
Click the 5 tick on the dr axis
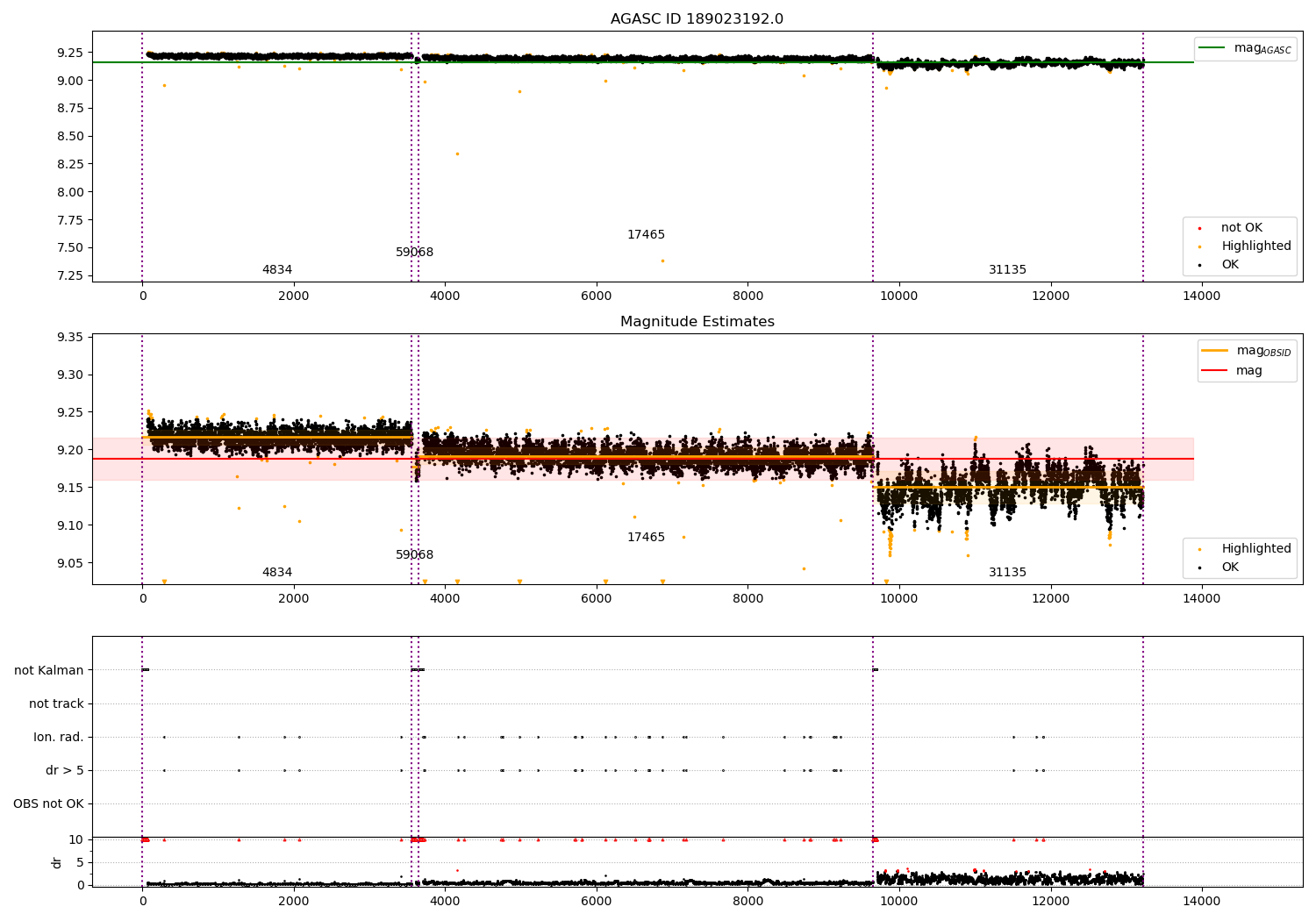pos(80,863)
